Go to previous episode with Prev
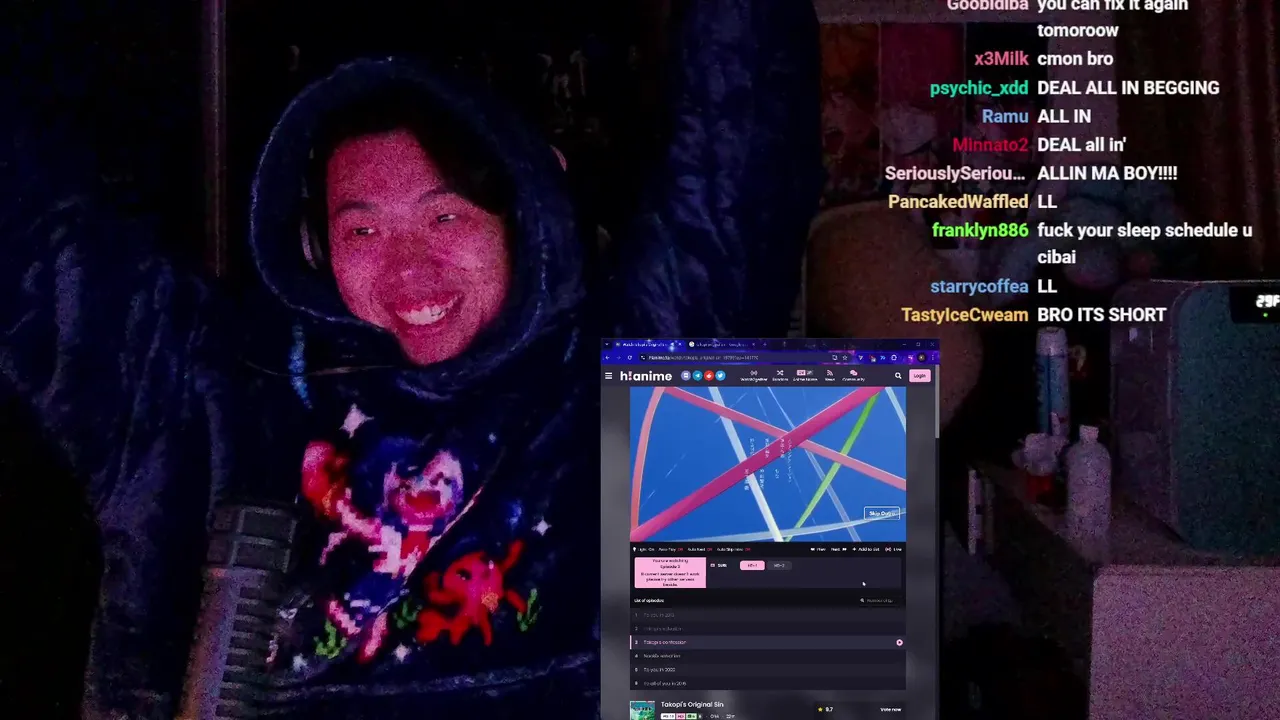This screenshot has height=720, width=1280. click(x=819, y=549)
